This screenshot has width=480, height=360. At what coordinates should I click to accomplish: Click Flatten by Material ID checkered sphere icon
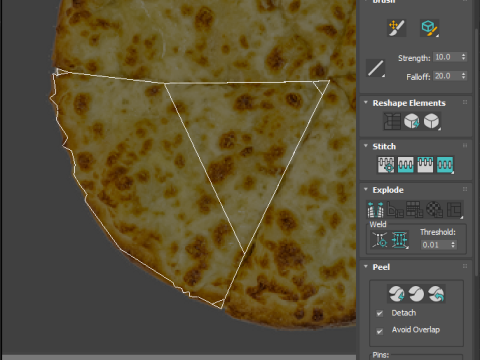tap(434, 210)
